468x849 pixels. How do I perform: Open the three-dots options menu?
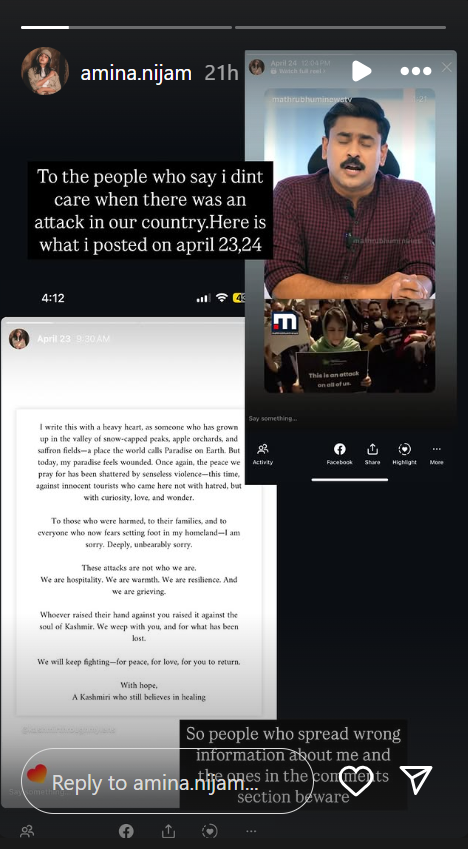[x=416, y=71]
